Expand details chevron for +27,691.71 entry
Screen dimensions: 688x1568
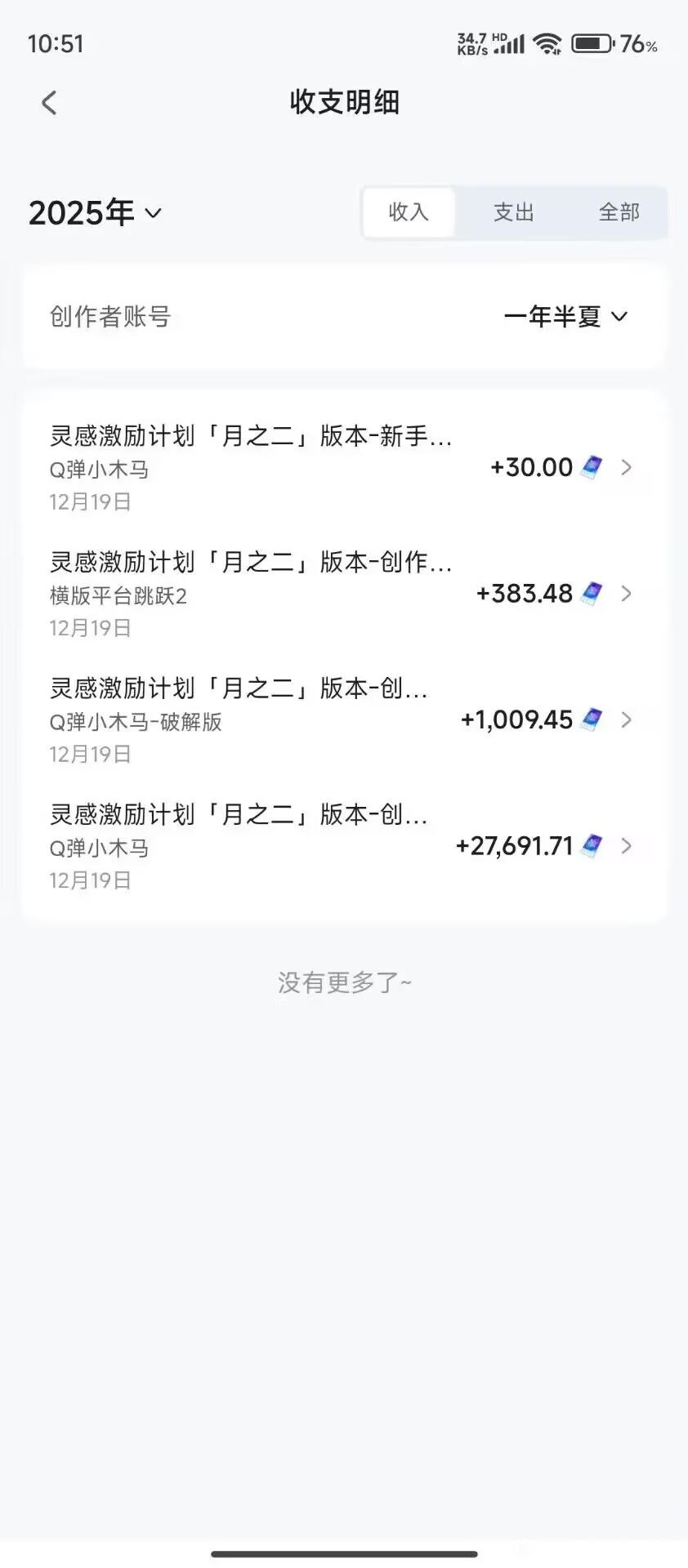pyautogui.click(x=627, y=846)
